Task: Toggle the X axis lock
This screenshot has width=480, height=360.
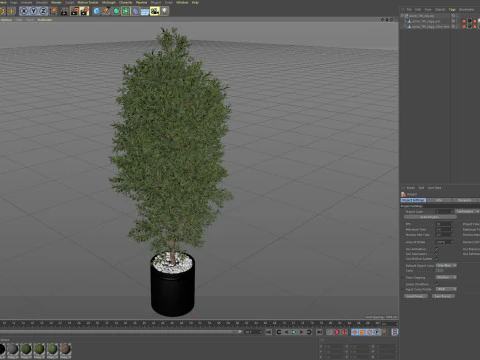Action: (x=24, y=11)
